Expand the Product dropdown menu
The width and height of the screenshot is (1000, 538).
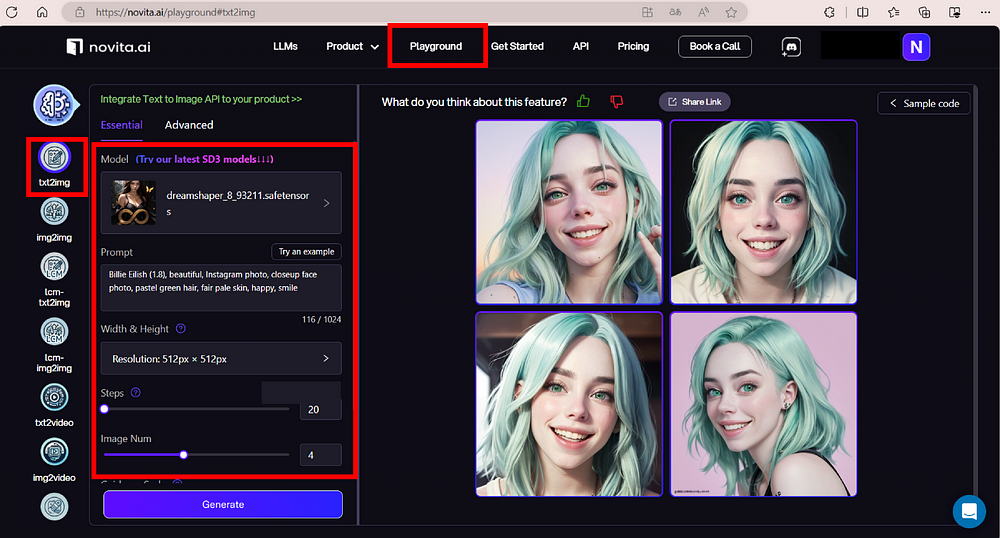tap(352, 47)
